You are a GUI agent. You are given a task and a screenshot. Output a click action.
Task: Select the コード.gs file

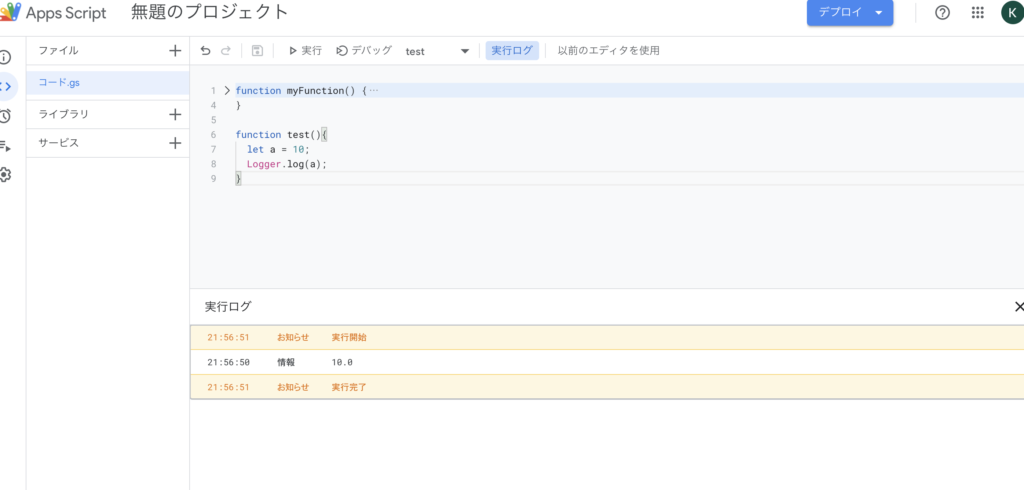108,83
